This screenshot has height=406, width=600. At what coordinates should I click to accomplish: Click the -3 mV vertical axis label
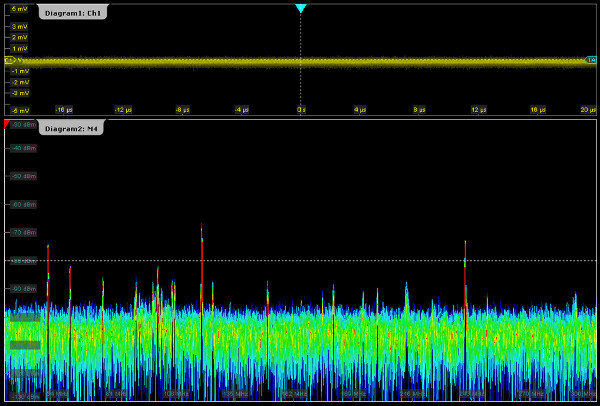click(x=20, y=93)
